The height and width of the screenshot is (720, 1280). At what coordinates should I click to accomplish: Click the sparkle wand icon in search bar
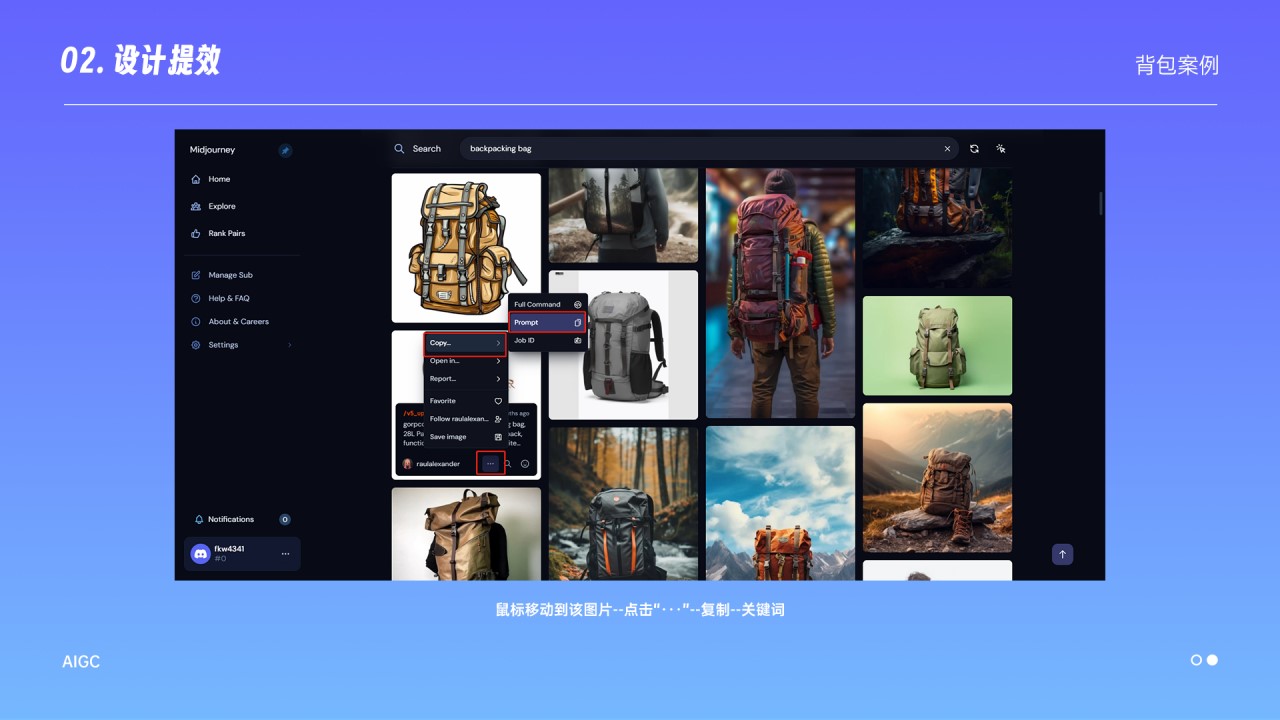(x=1000, y=148)
